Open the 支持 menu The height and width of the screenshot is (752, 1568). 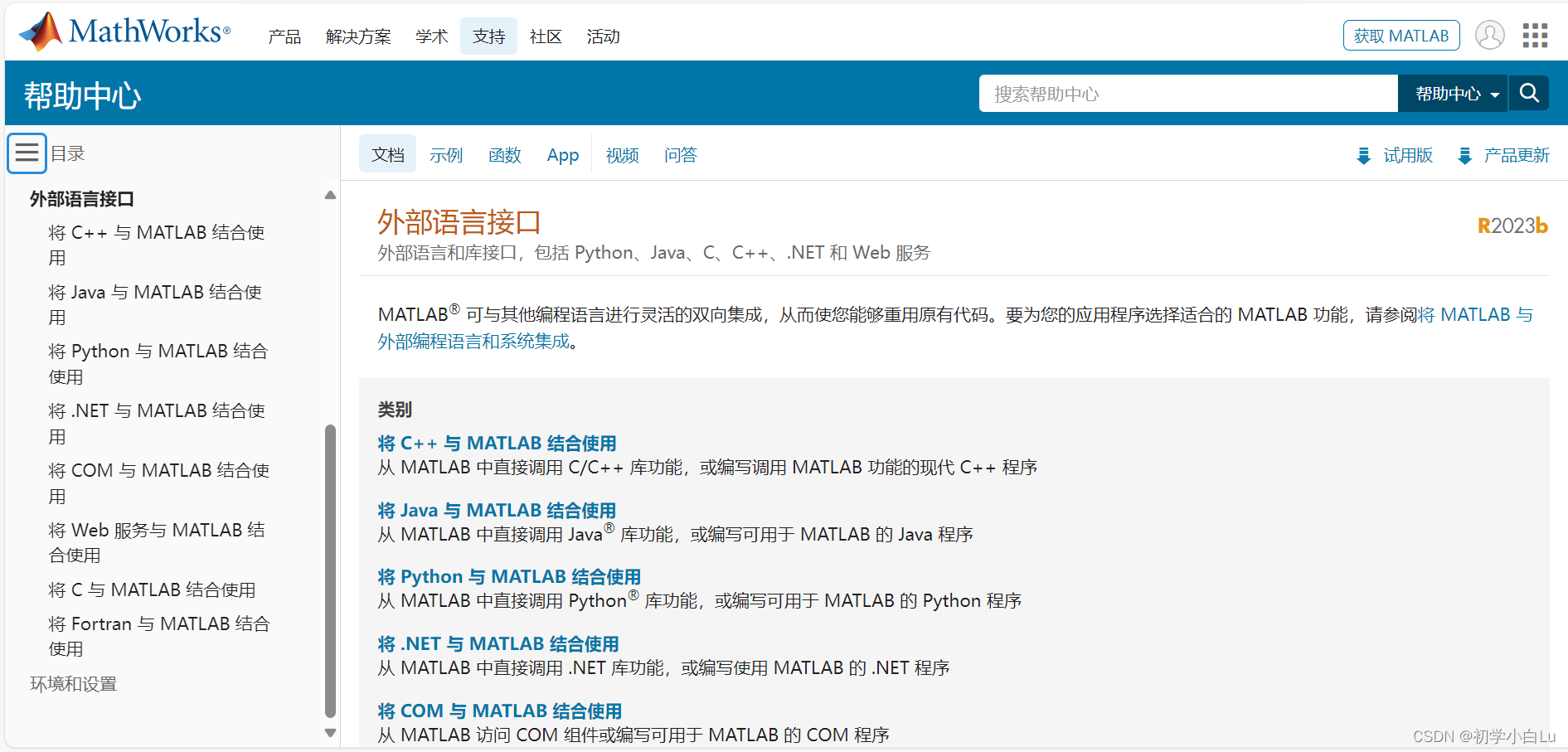click(x=488, y=36)
